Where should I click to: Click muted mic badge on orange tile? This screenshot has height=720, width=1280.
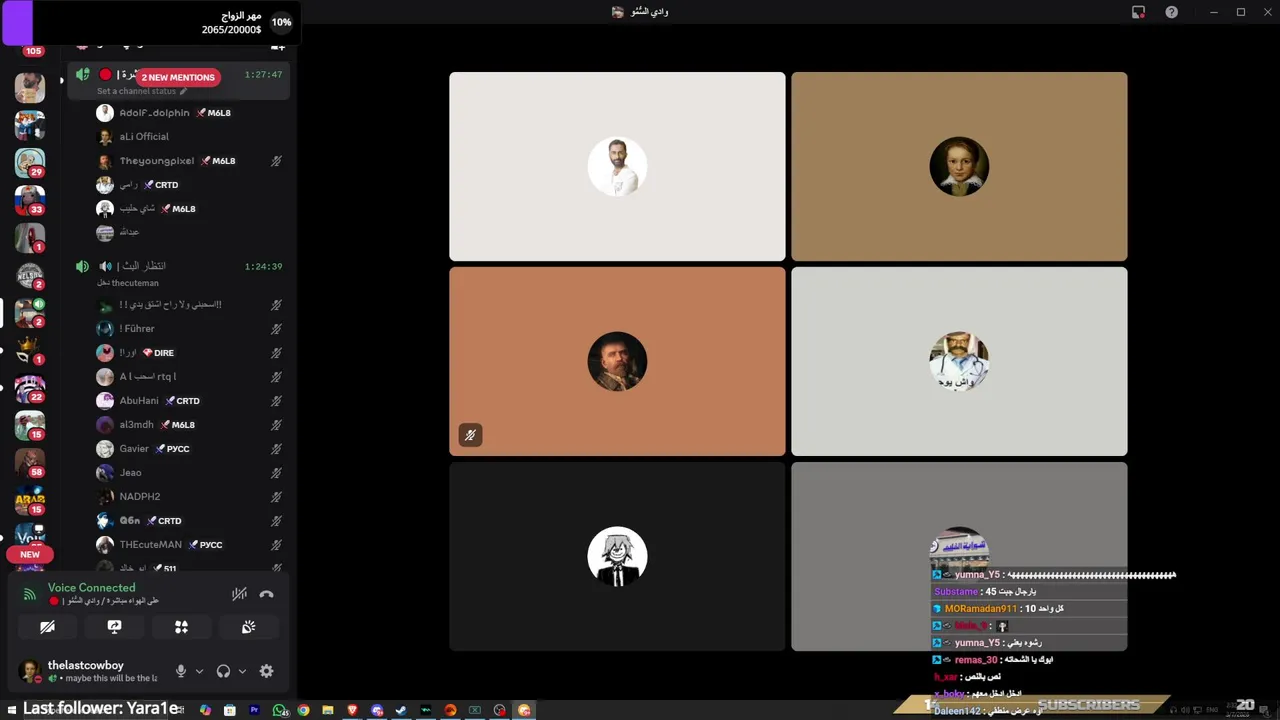[x=470, y=435]
